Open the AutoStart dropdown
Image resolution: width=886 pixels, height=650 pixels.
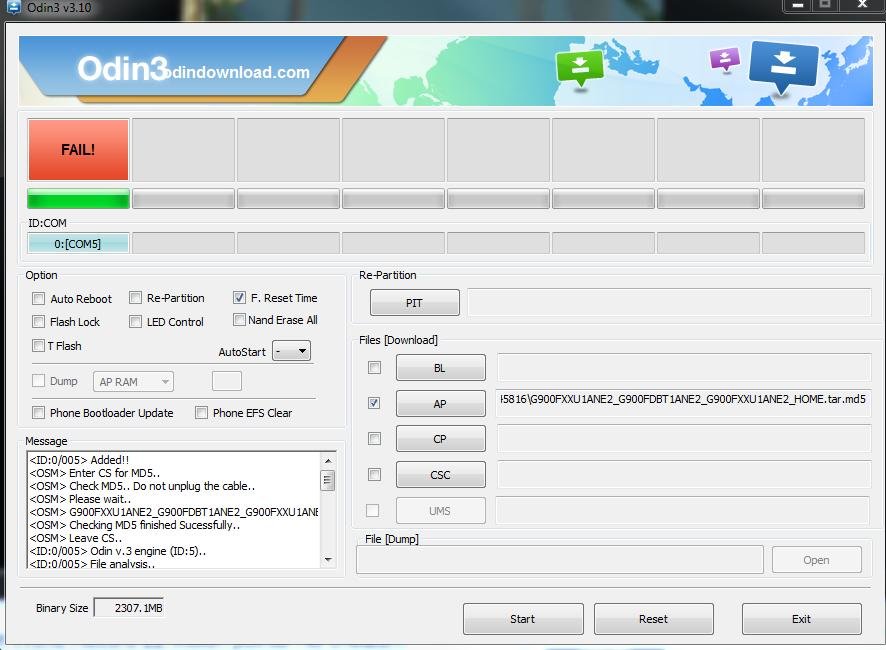point(292,351)
